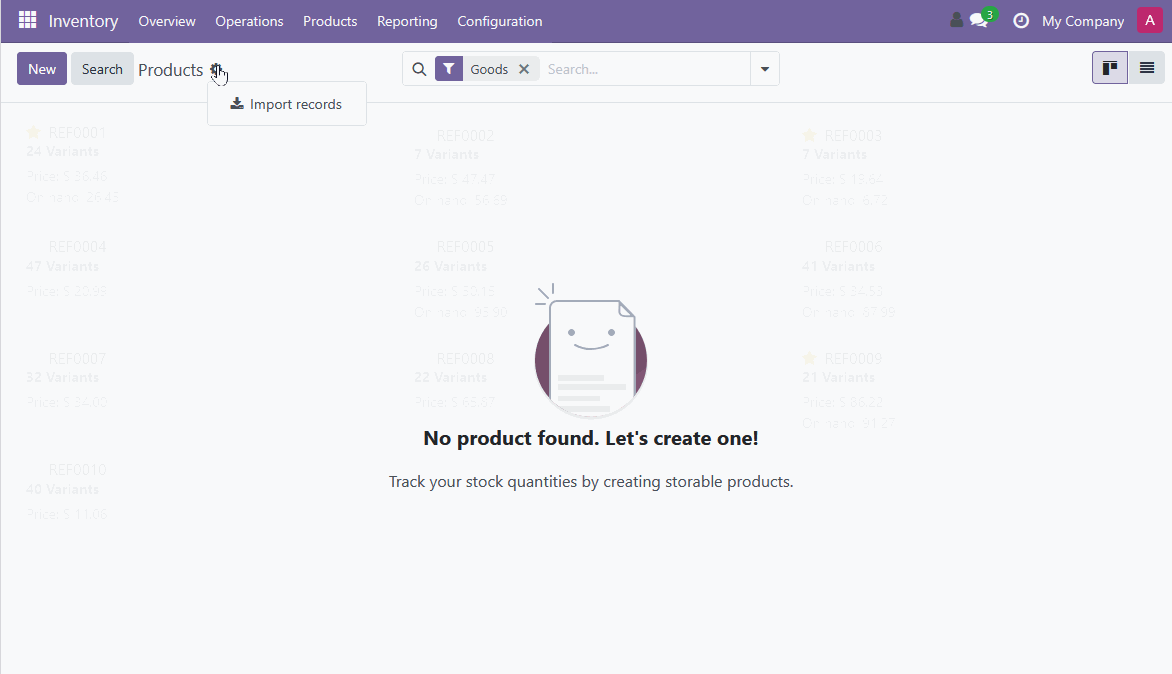Click the gear icon next to Products
1172x674 pixels.
point(216,69)
